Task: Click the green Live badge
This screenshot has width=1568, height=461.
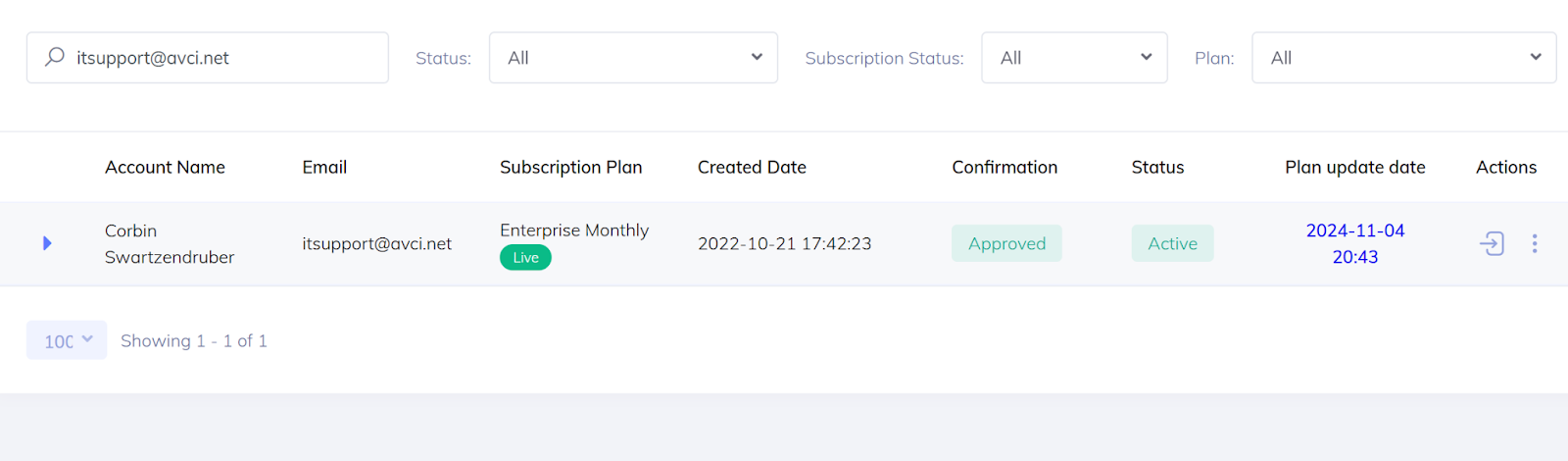Action: 525,258
